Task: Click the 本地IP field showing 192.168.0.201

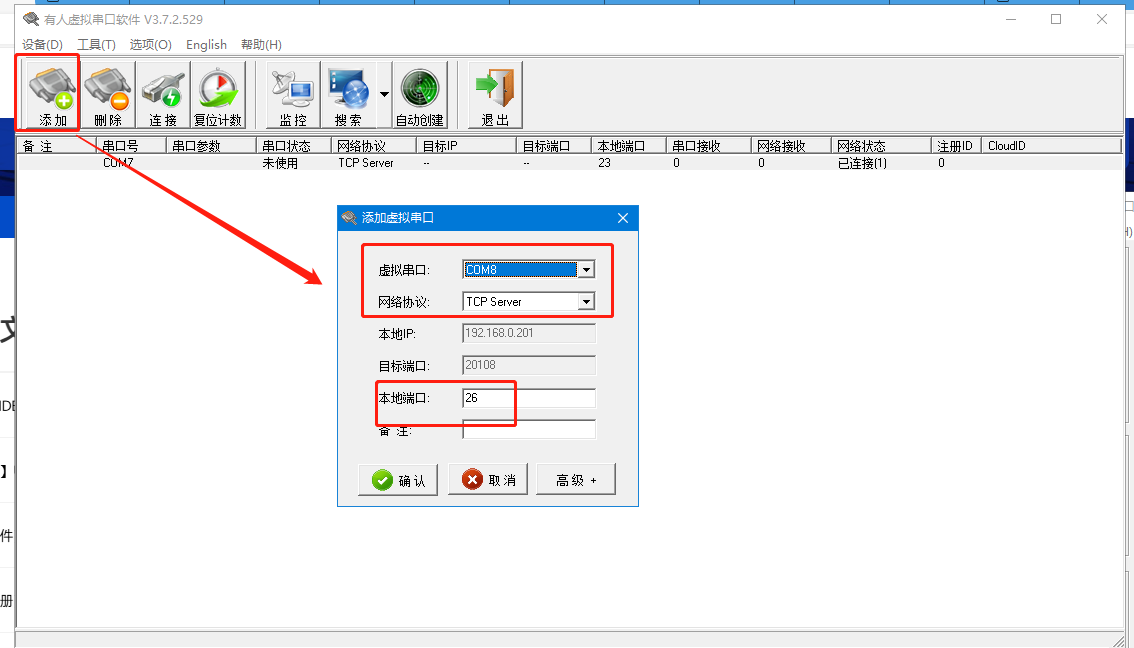Action: click(x=529, y=333)
